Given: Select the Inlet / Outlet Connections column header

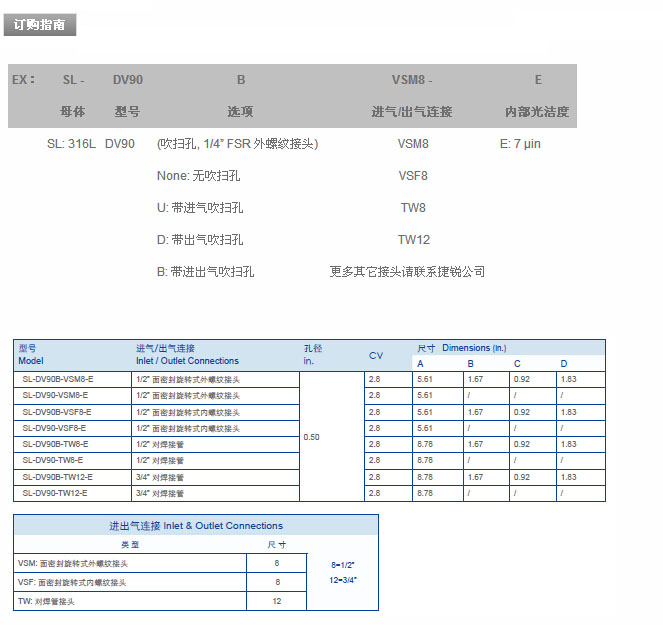Looking at the screenshot, I should [x=187, y=355].
